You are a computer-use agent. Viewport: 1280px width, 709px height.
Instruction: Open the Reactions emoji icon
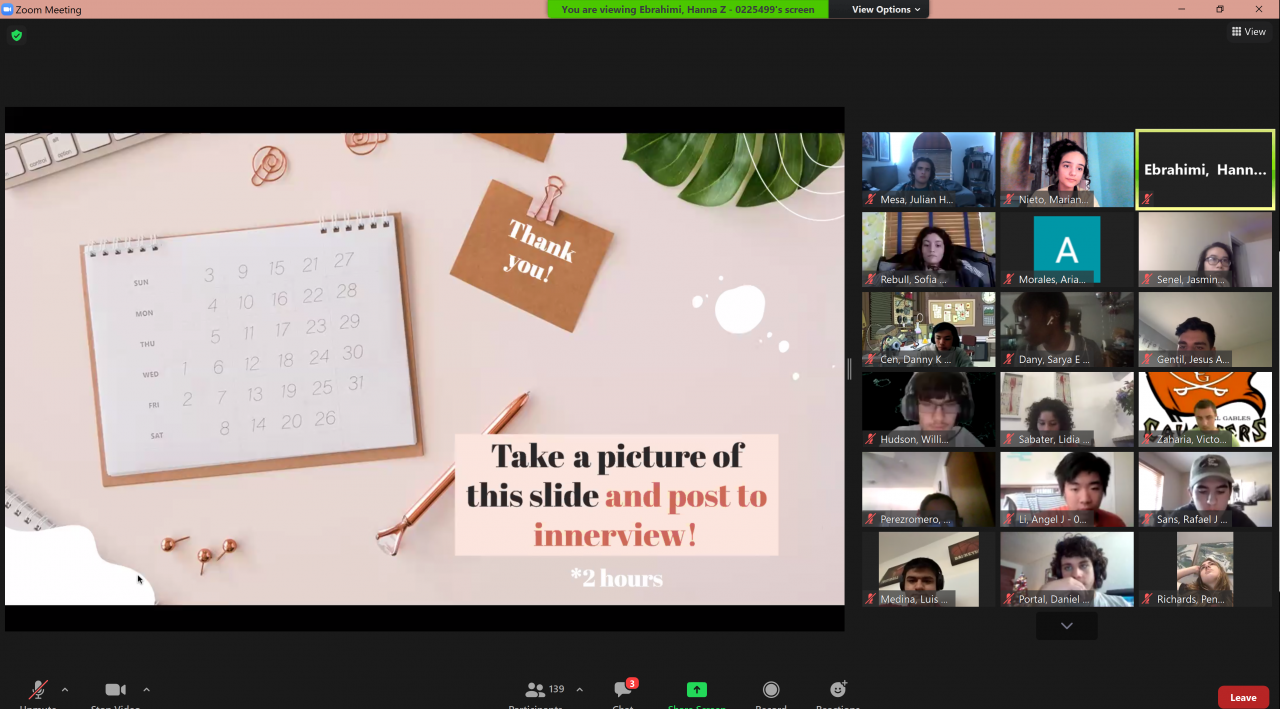[838, 690]
